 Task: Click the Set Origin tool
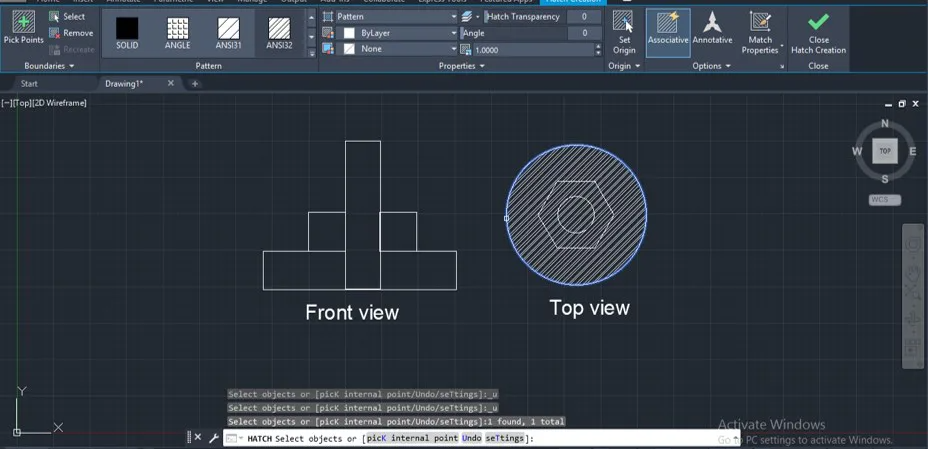click(624, 33)
